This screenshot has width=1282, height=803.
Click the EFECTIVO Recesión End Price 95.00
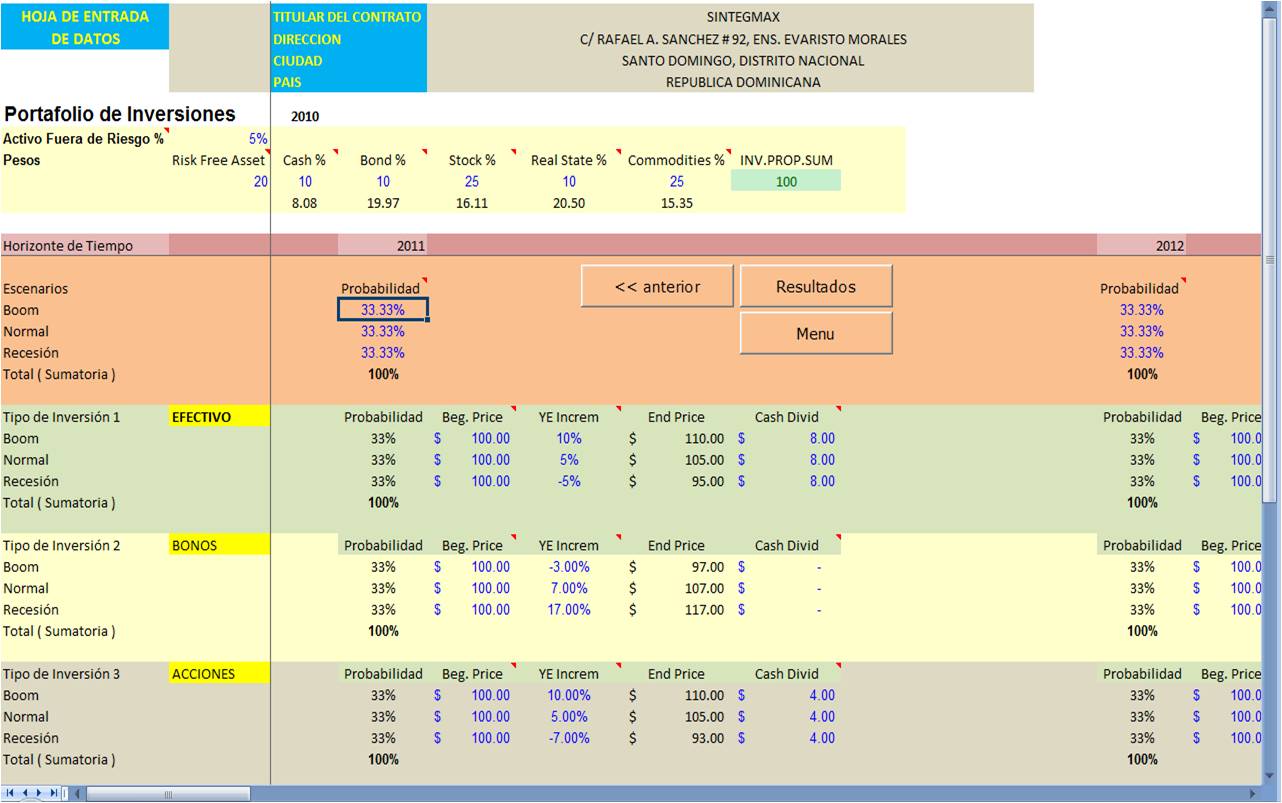pyautogui.click(x=676, y=481)
